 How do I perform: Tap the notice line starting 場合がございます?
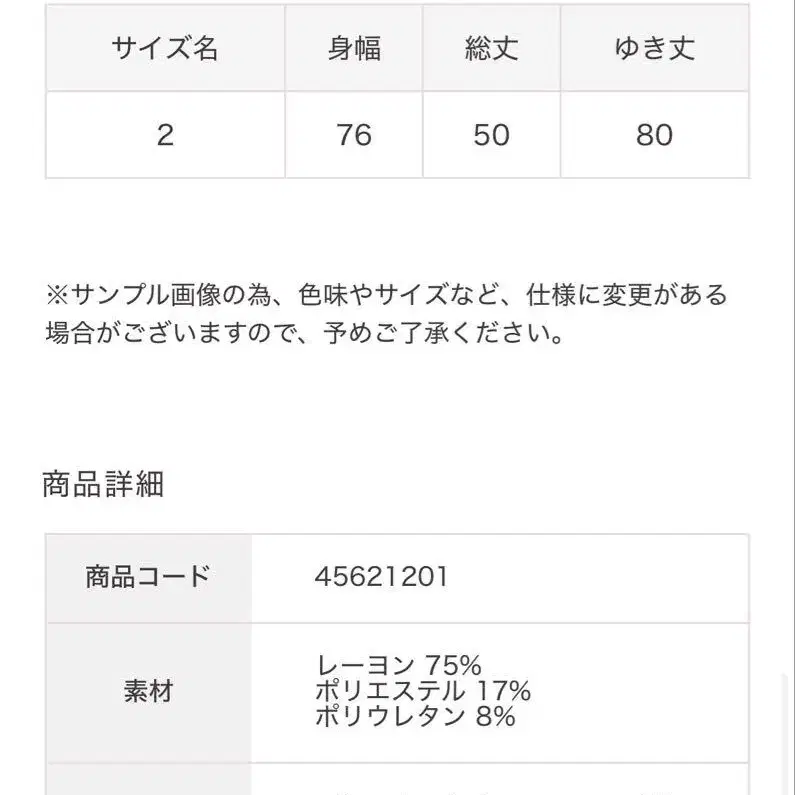[303, 333]
